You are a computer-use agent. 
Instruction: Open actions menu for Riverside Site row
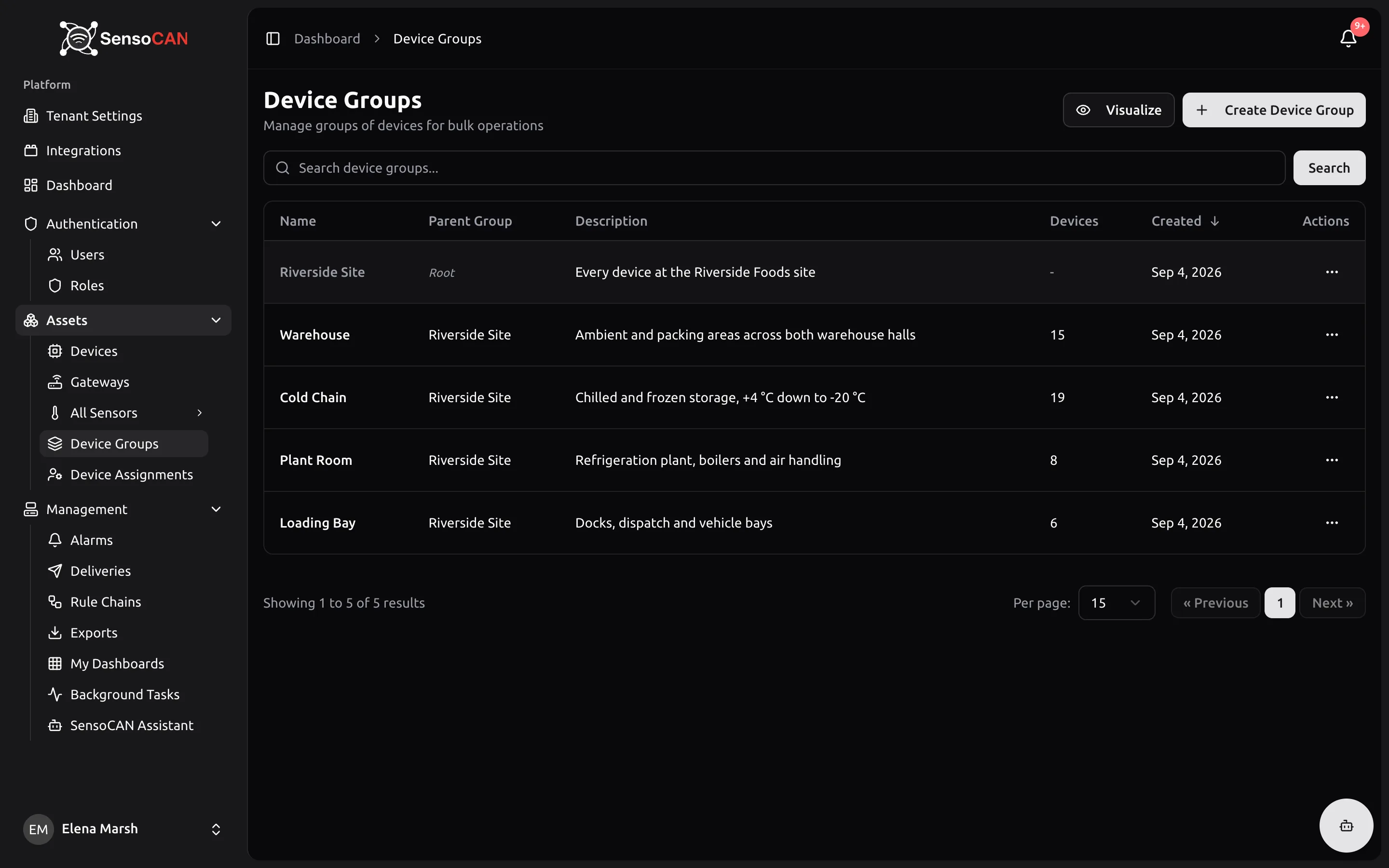[1332, 272]
